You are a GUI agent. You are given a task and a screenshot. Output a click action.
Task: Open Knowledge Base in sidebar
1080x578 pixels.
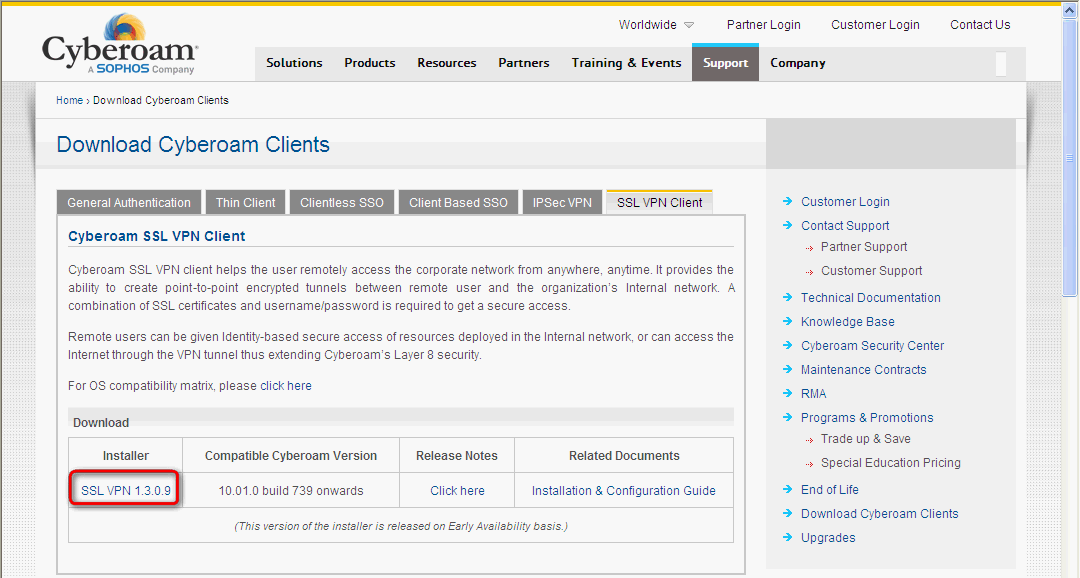click(847, 322)
